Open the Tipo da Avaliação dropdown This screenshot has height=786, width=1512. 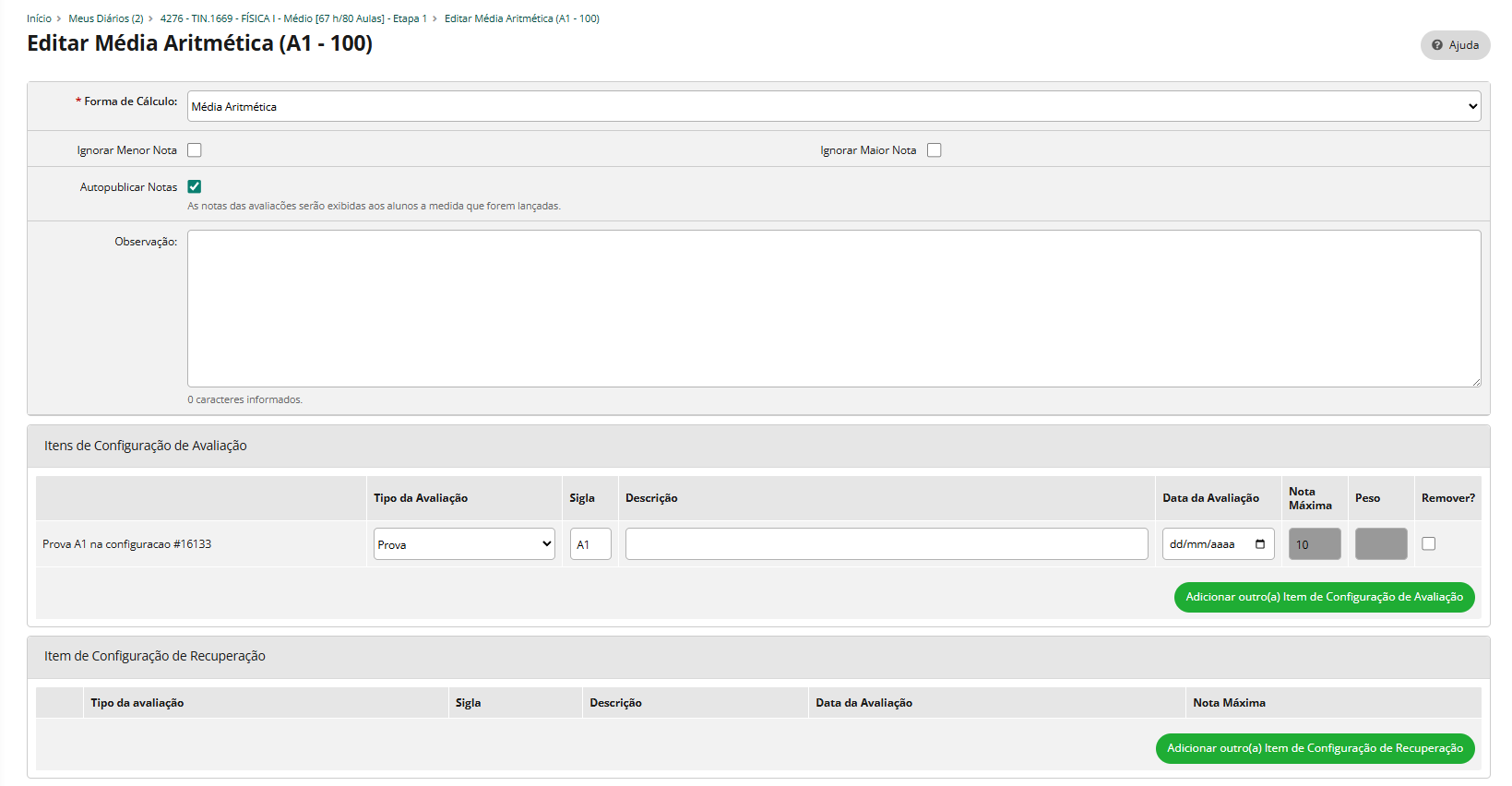463,544
